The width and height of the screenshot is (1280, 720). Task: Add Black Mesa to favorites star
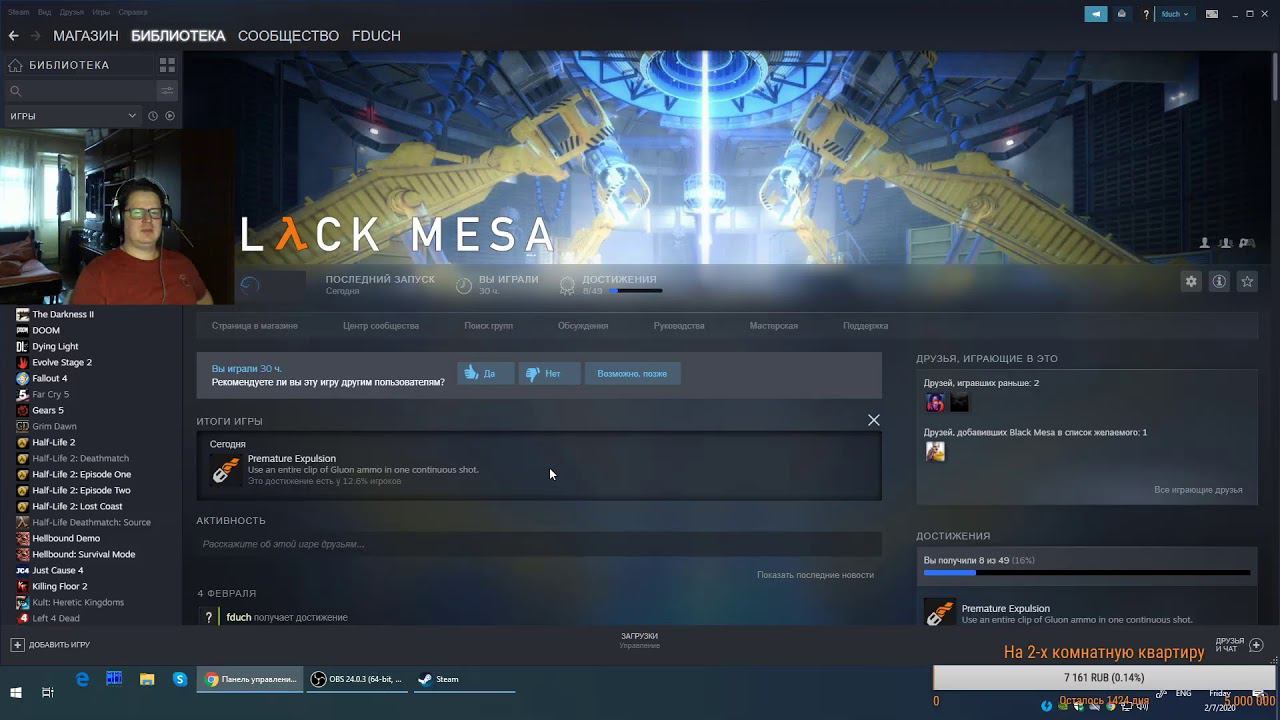coord(1247,282)
